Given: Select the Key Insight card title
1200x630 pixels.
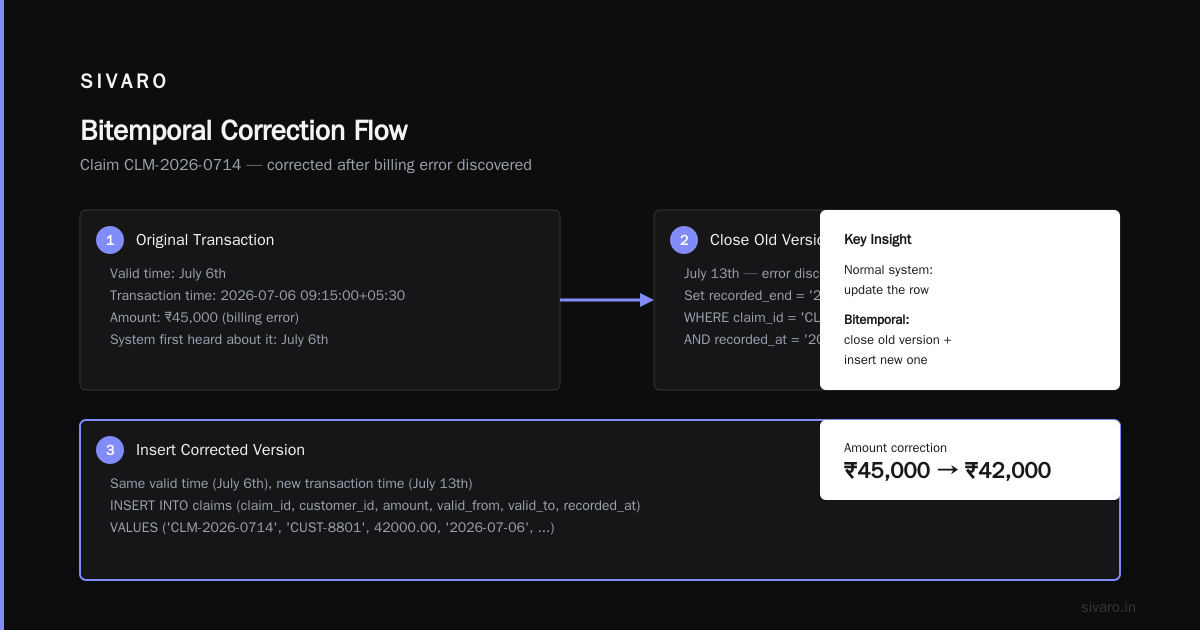Looking at the screenshot, I should pyautogui.click(x=878, y=240).
